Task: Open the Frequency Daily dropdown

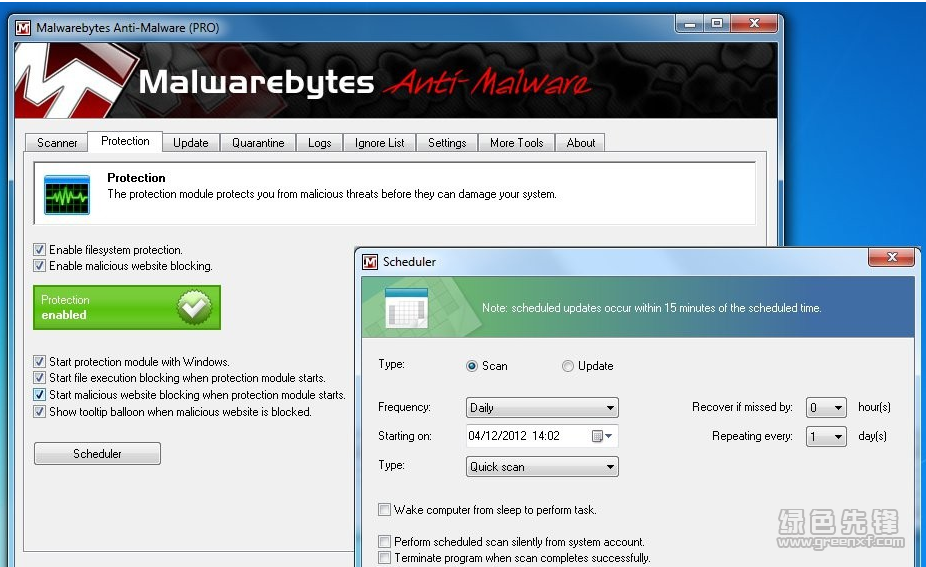Action: pyautogui.click(x=542, y=408)
